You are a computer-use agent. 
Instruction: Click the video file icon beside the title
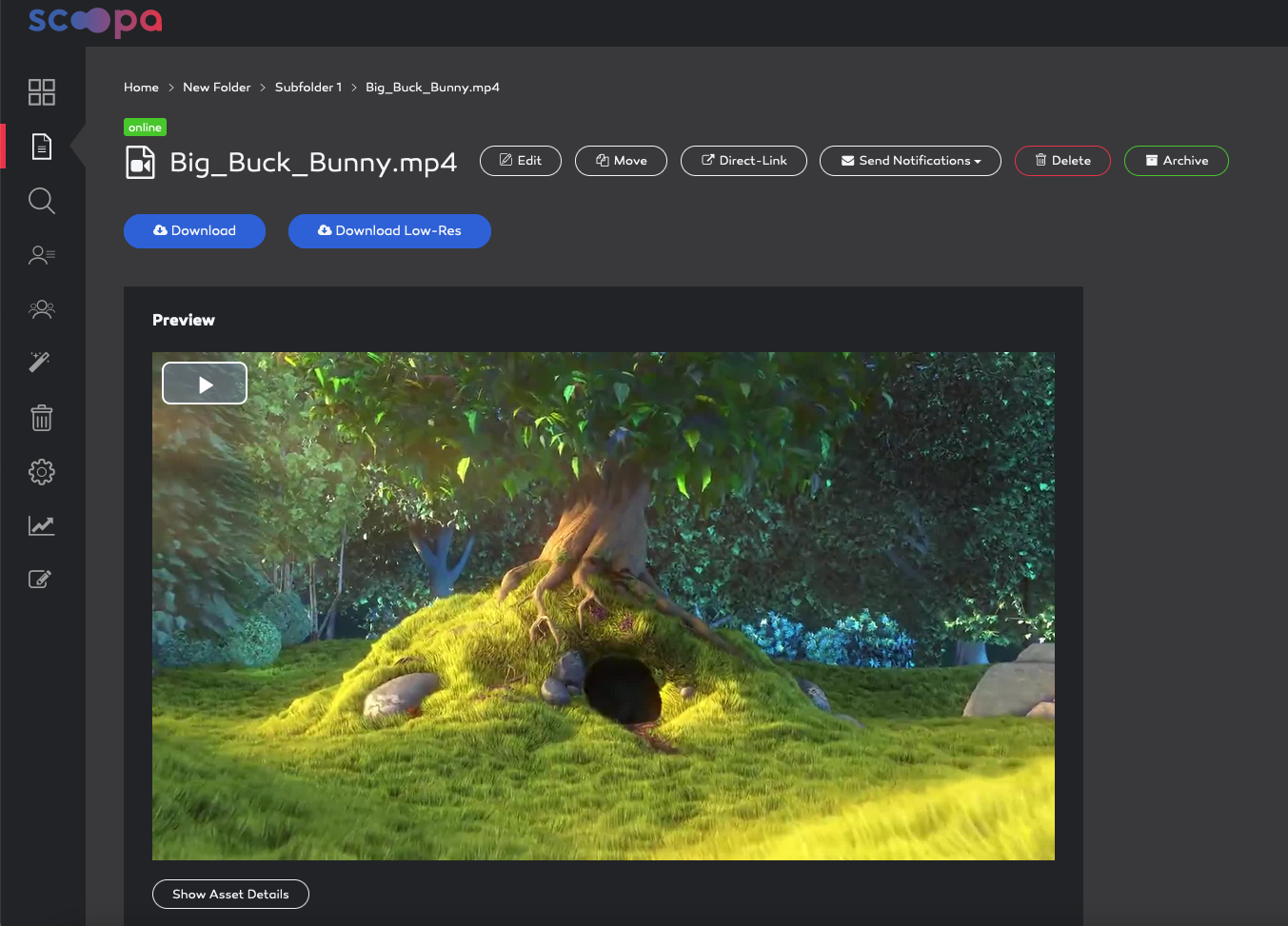141,163
